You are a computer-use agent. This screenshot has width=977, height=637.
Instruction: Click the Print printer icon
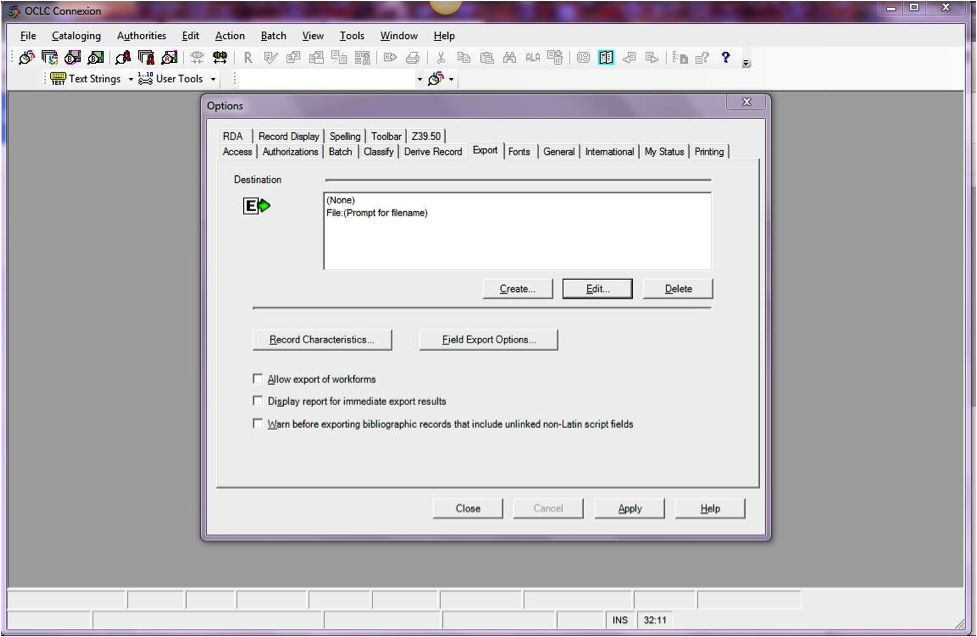(x=412, y=58)
